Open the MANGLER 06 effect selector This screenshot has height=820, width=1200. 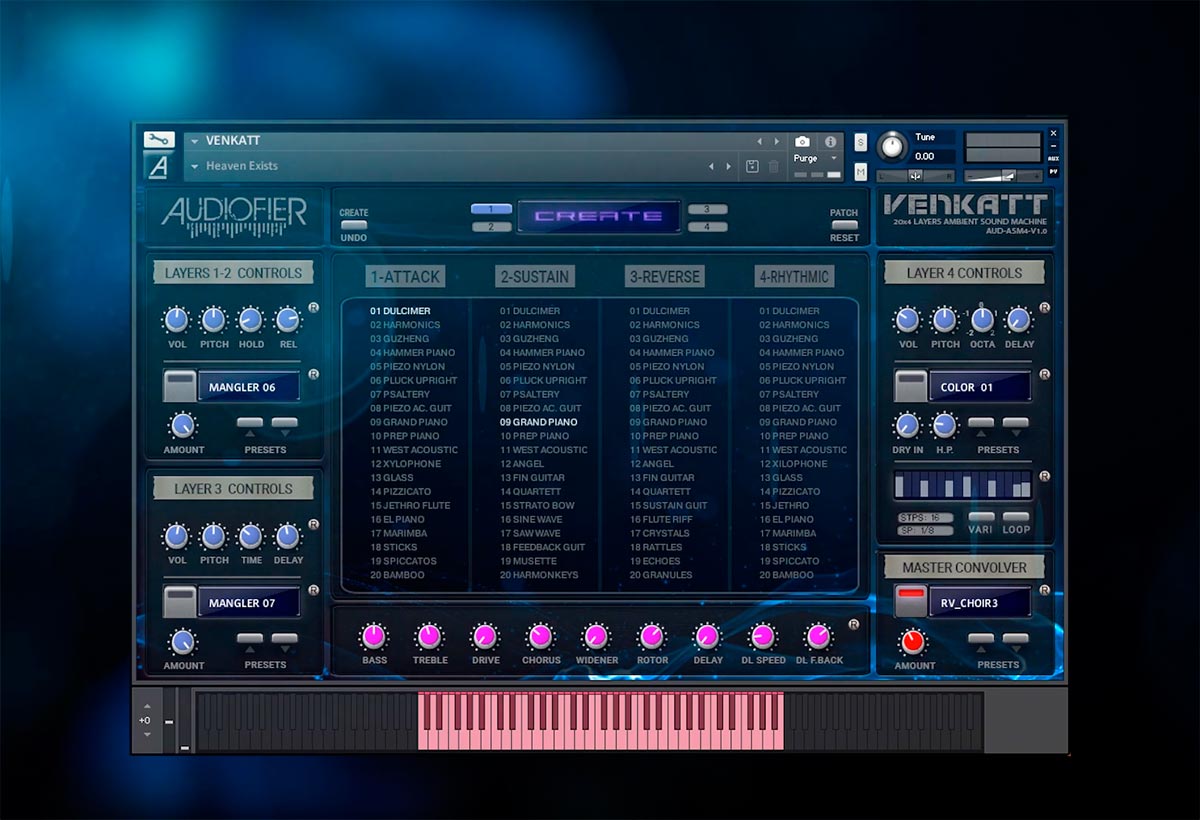coord(249,387)
